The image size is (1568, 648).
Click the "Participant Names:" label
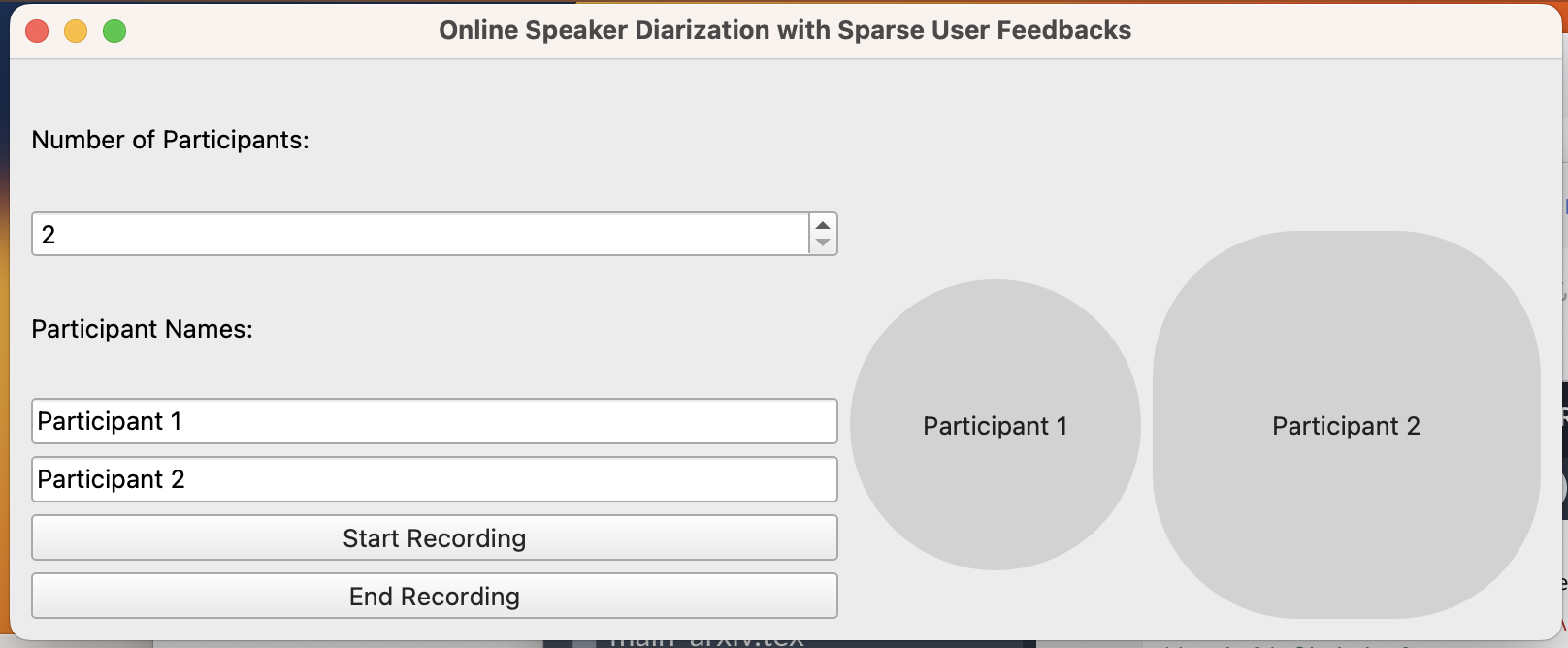point(142,329)
